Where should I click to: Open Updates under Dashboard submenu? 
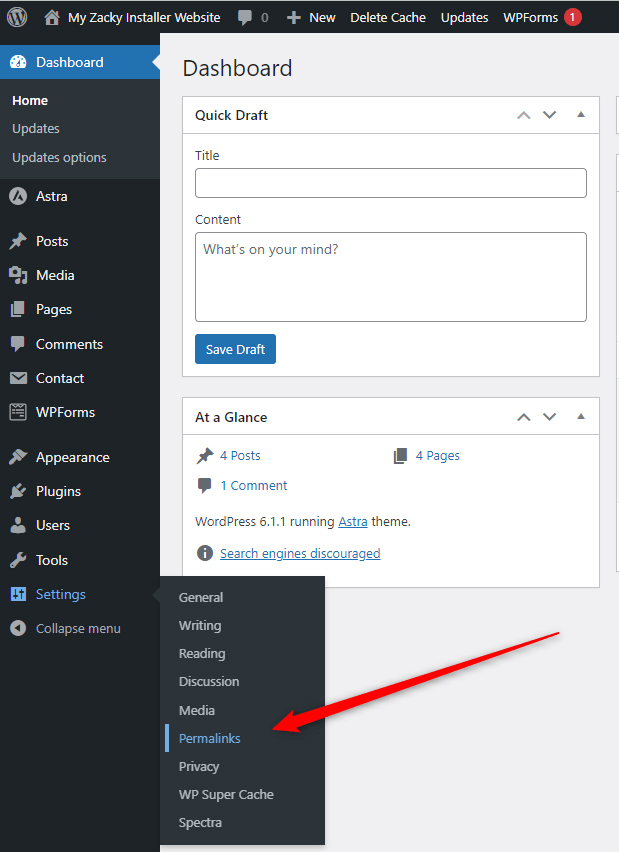36,129
